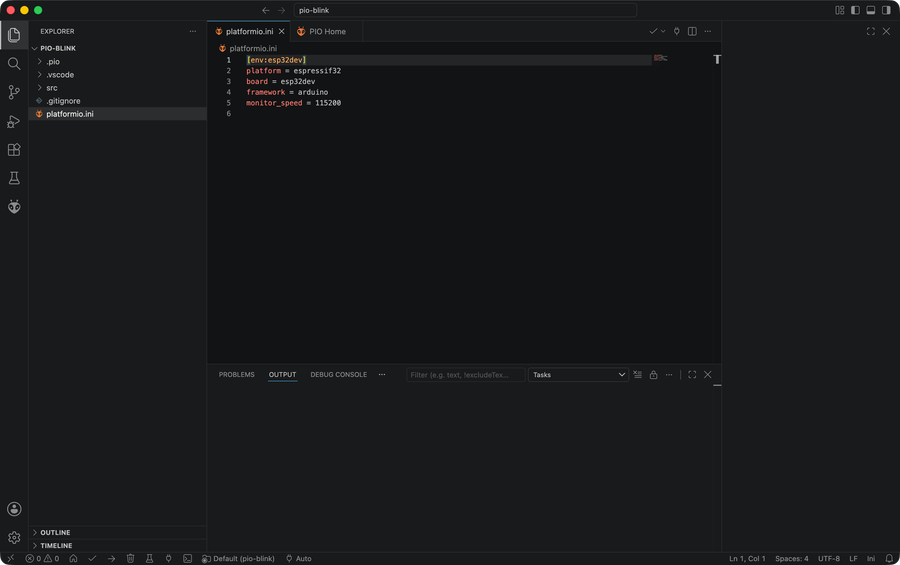Toggle bottom panel visibility
This screenshot has width=900, height=565.
pos(871,10)
